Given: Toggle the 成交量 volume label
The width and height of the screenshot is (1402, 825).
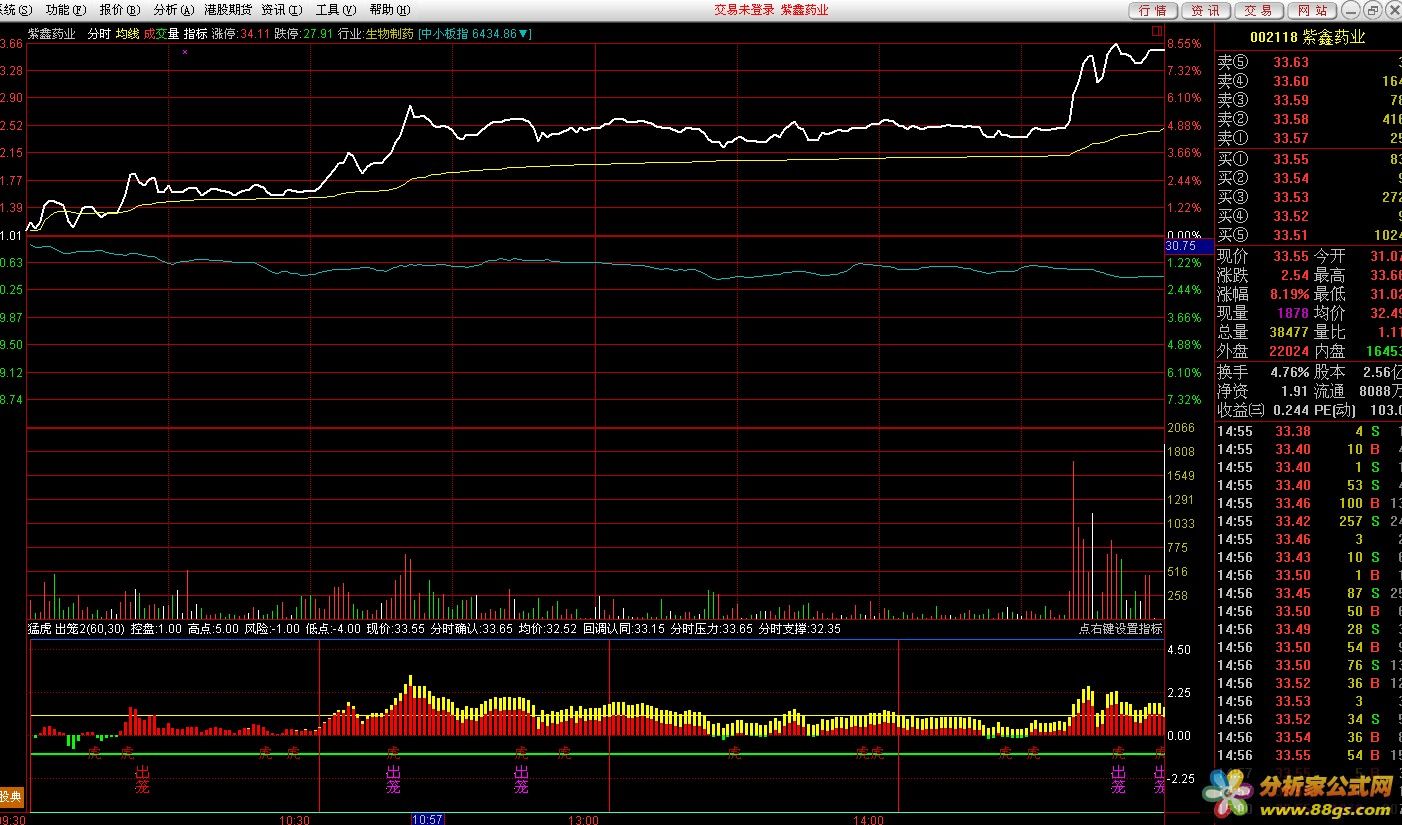Looking at the screenshot, I should pyautogui.click(x=161, y=33).
